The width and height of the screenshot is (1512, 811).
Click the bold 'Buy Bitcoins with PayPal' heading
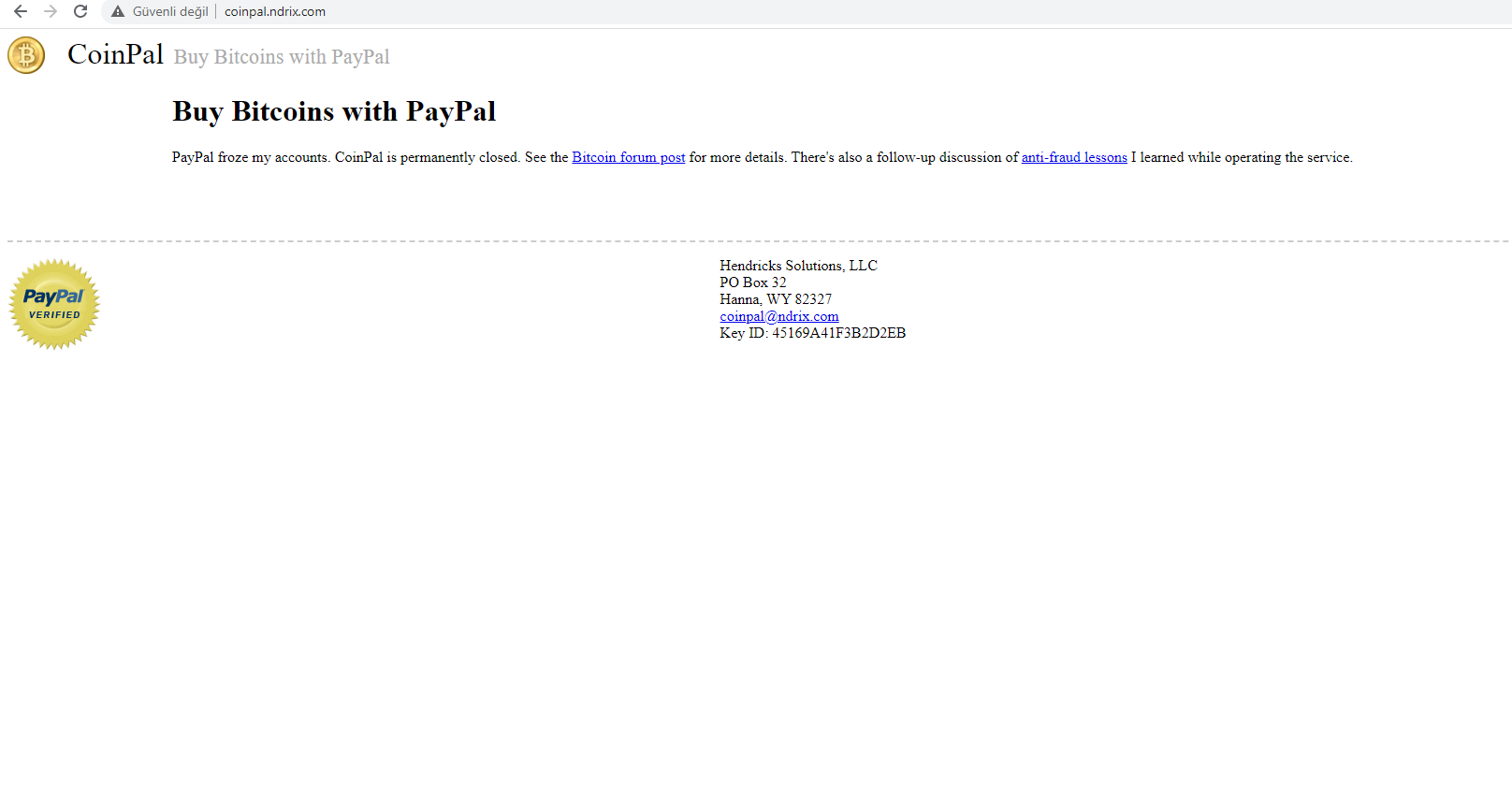point(334,111)
